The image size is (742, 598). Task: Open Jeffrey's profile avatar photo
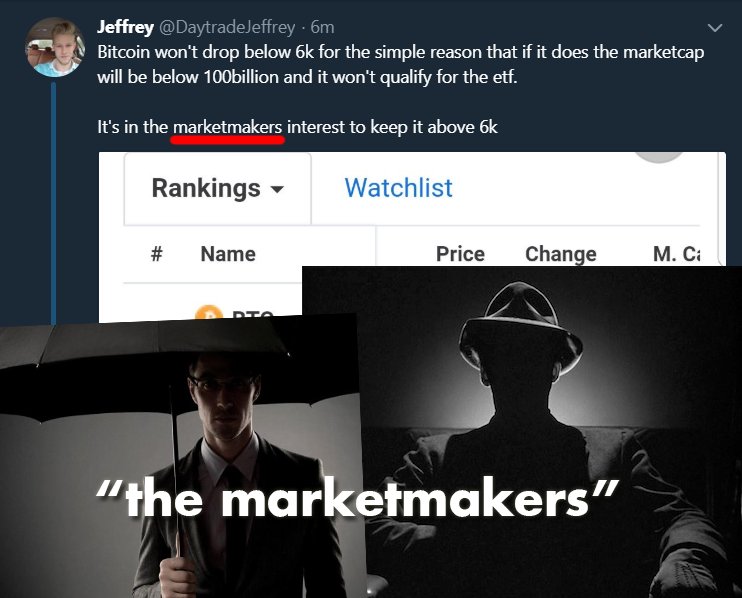pos(55,47)
